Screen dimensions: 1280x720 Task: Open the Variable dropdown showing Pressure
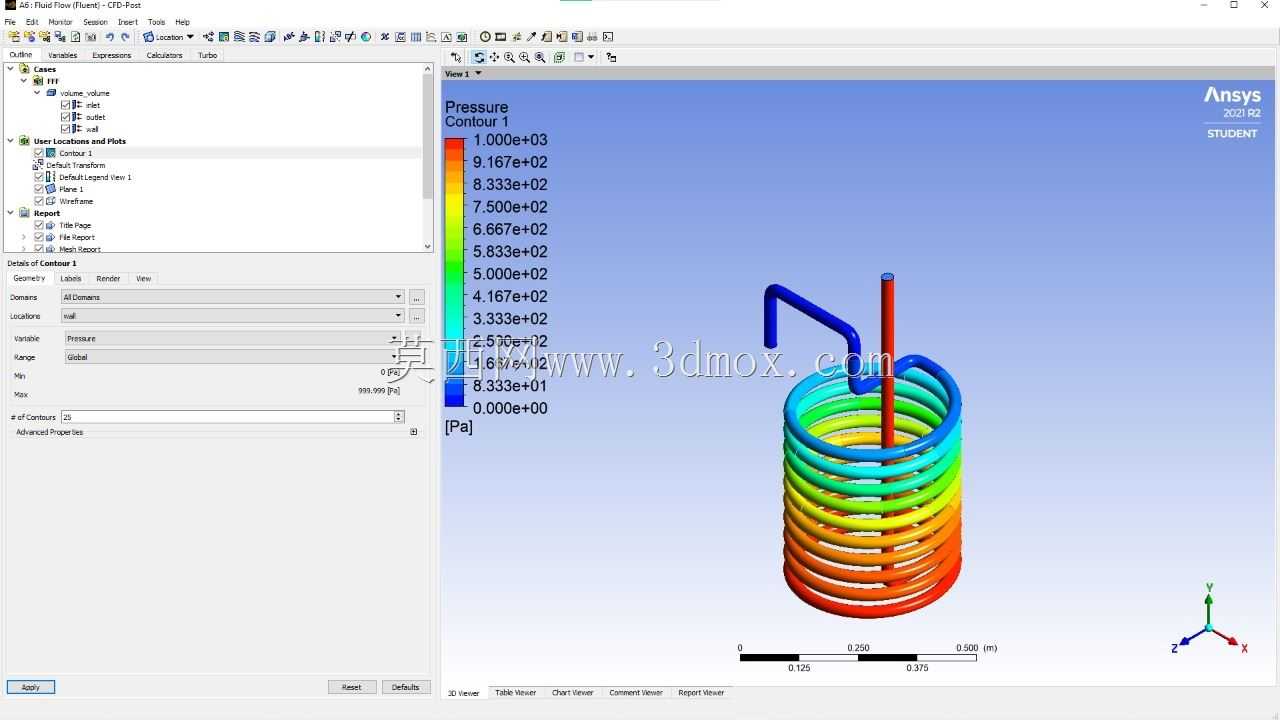click(232, 339)
